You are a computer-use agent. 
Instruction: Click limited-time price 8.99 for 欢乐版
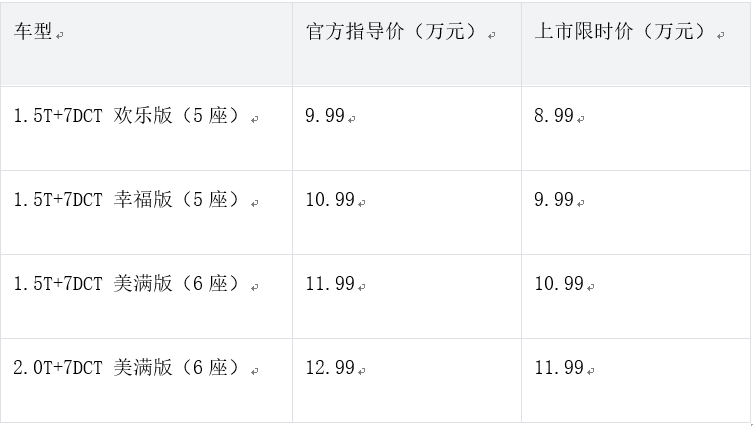(x=554, y=116)
